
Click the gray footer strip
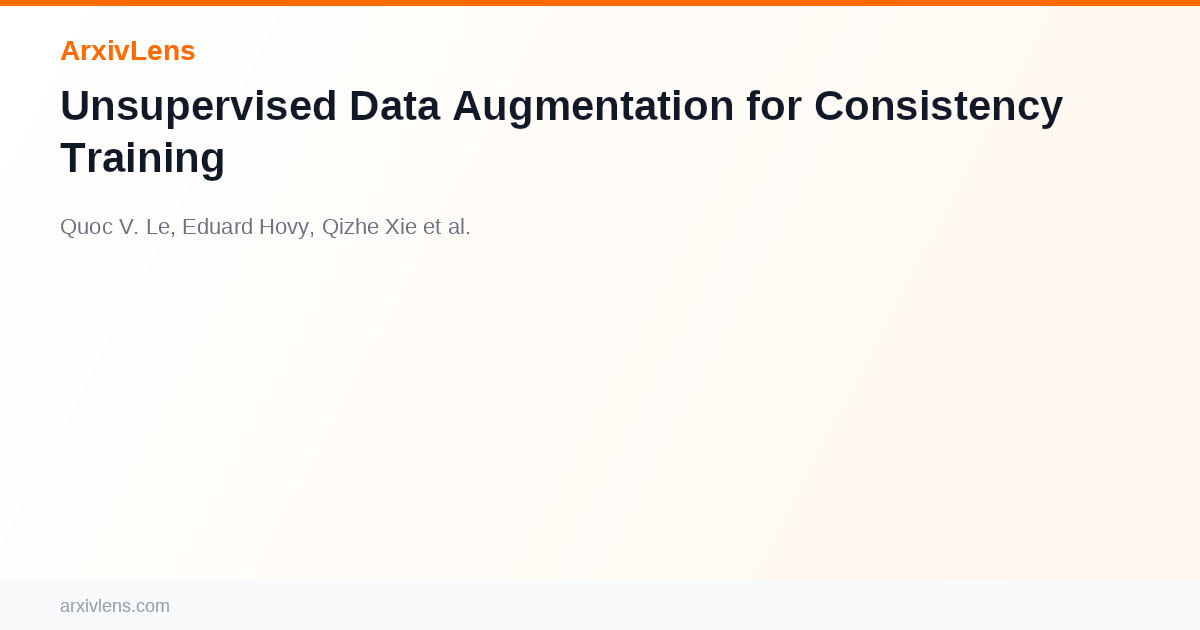(600, 605)
